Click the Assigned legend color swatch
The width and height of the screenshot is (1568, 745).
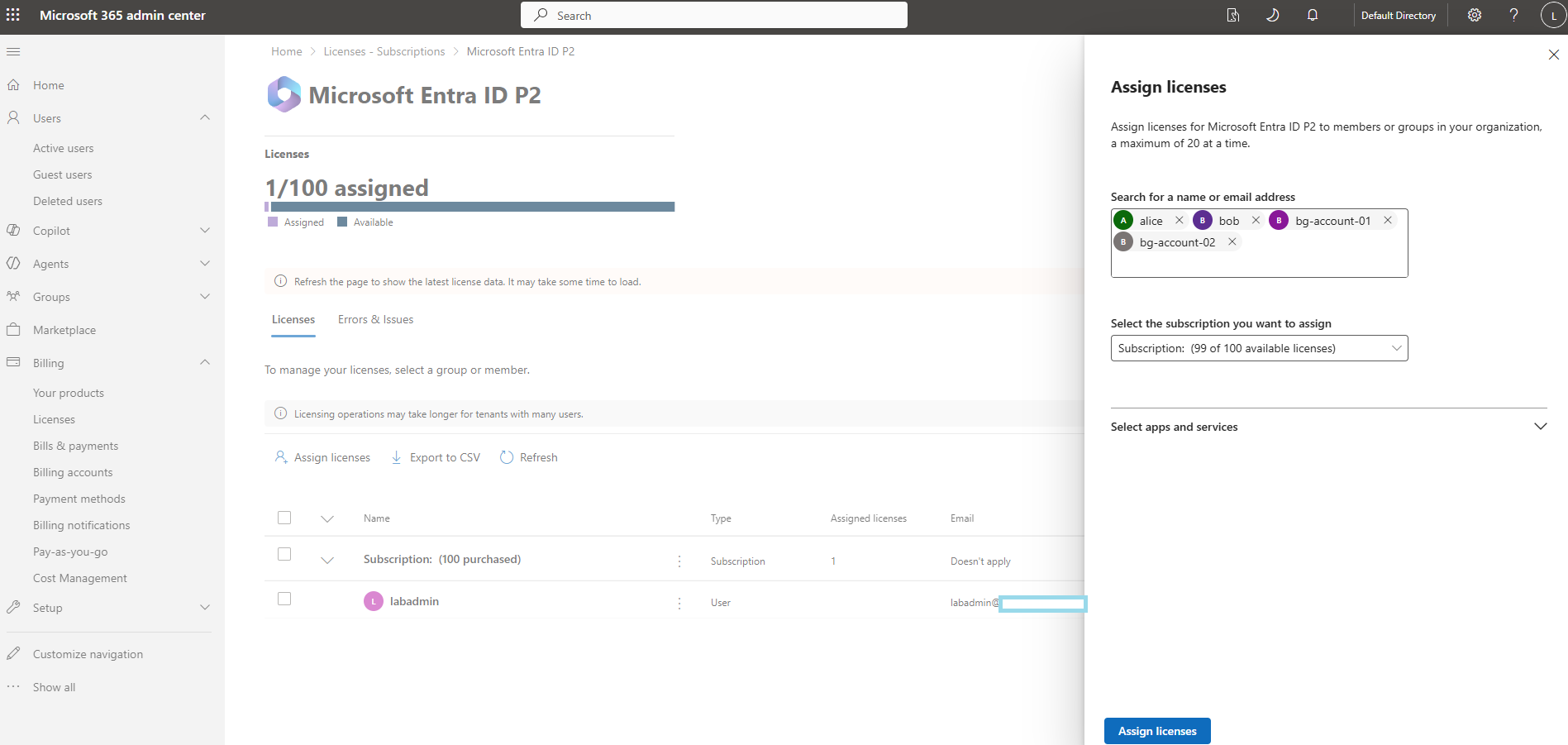tap(273, 222)
